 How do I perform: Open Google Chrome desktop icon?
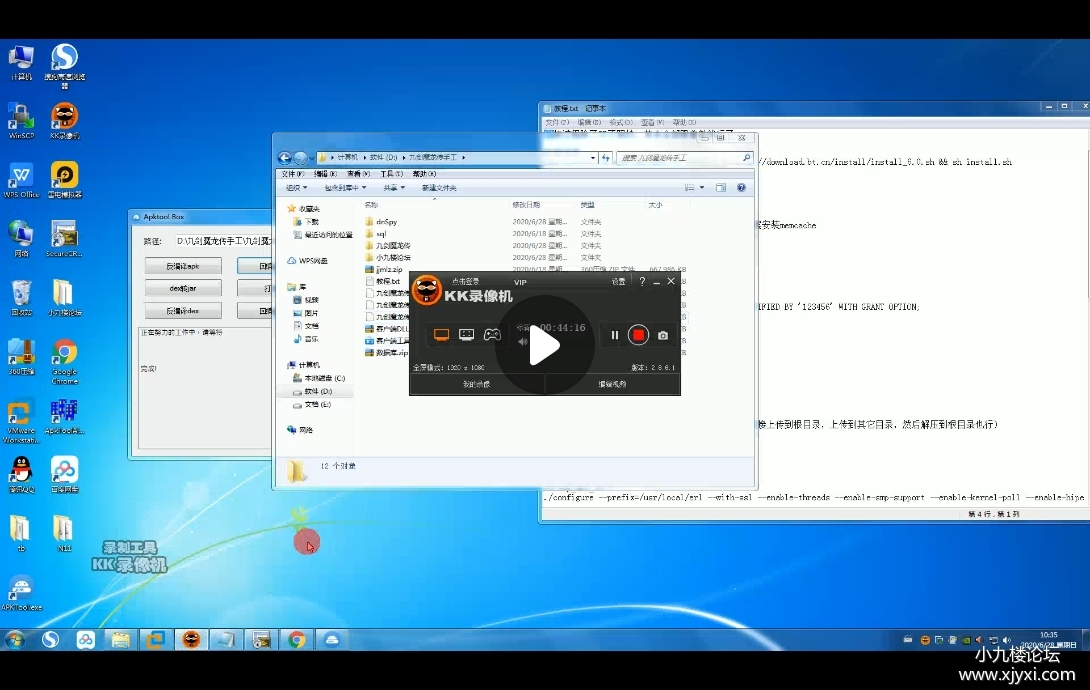(65, 354)
